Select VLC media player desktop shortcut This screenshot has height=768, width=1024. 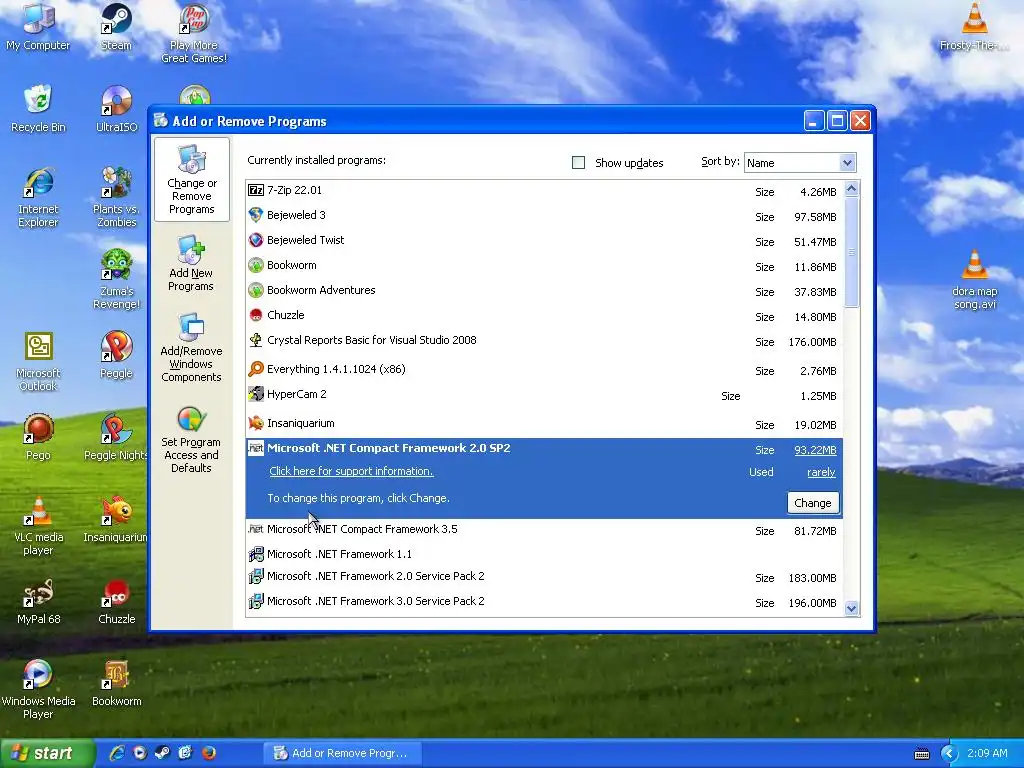(x=38, y=526)
